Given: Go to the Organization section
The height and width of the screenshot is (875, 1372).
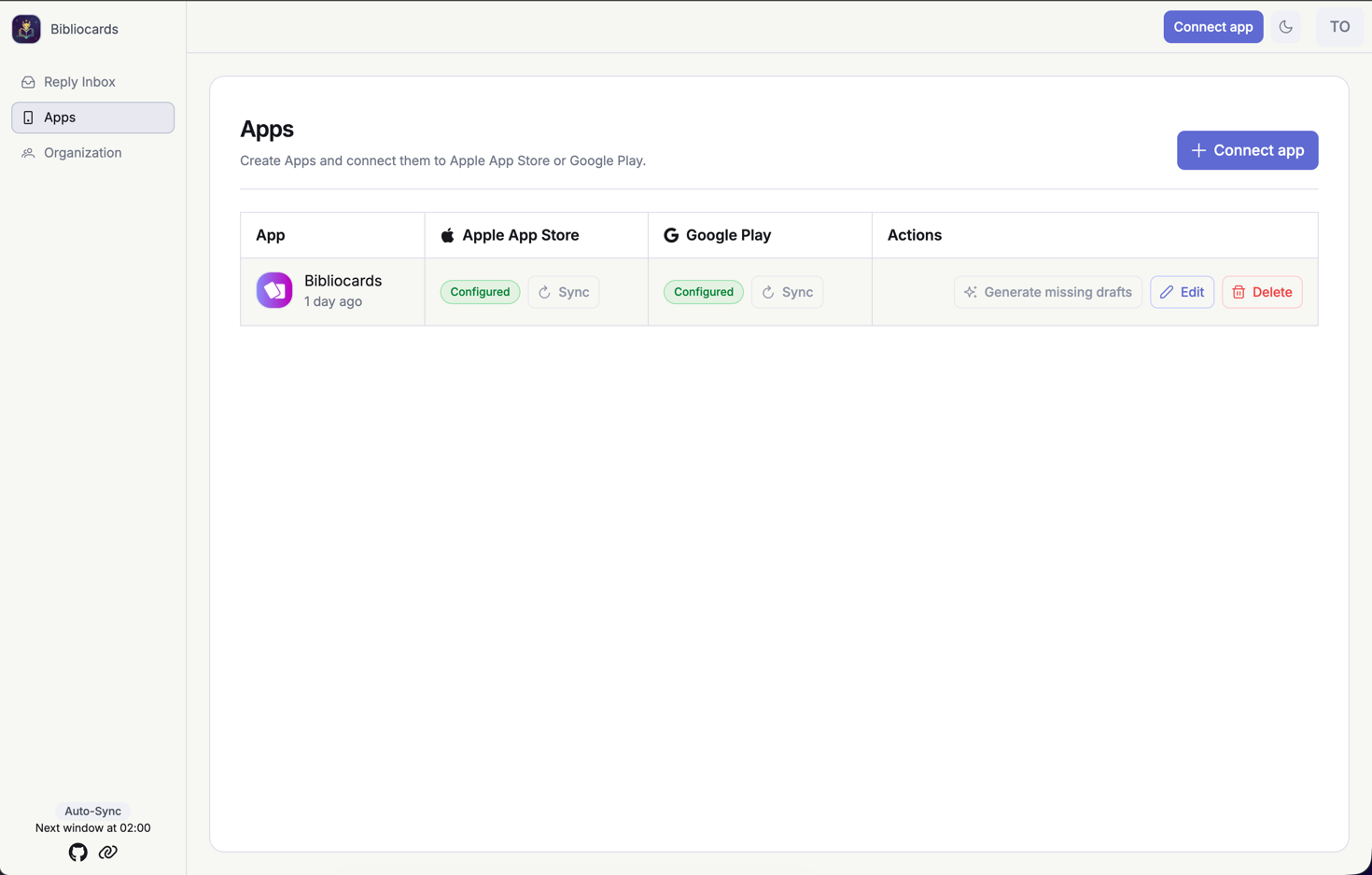Looking at the screenshot, I should [x=92, y=153].
